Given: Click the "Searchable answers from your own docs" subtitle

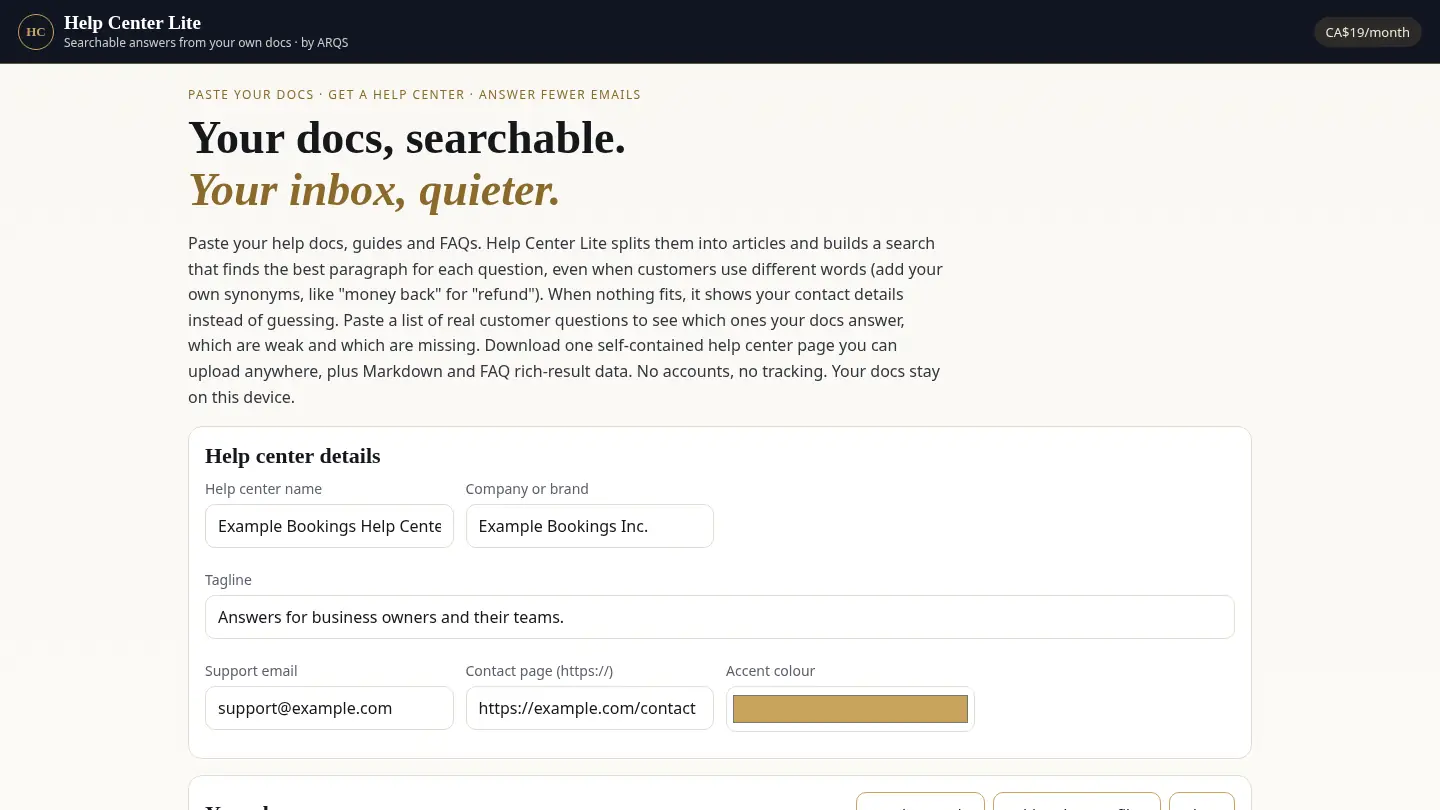Looking at the screenshot, I should tap(178, 43).
